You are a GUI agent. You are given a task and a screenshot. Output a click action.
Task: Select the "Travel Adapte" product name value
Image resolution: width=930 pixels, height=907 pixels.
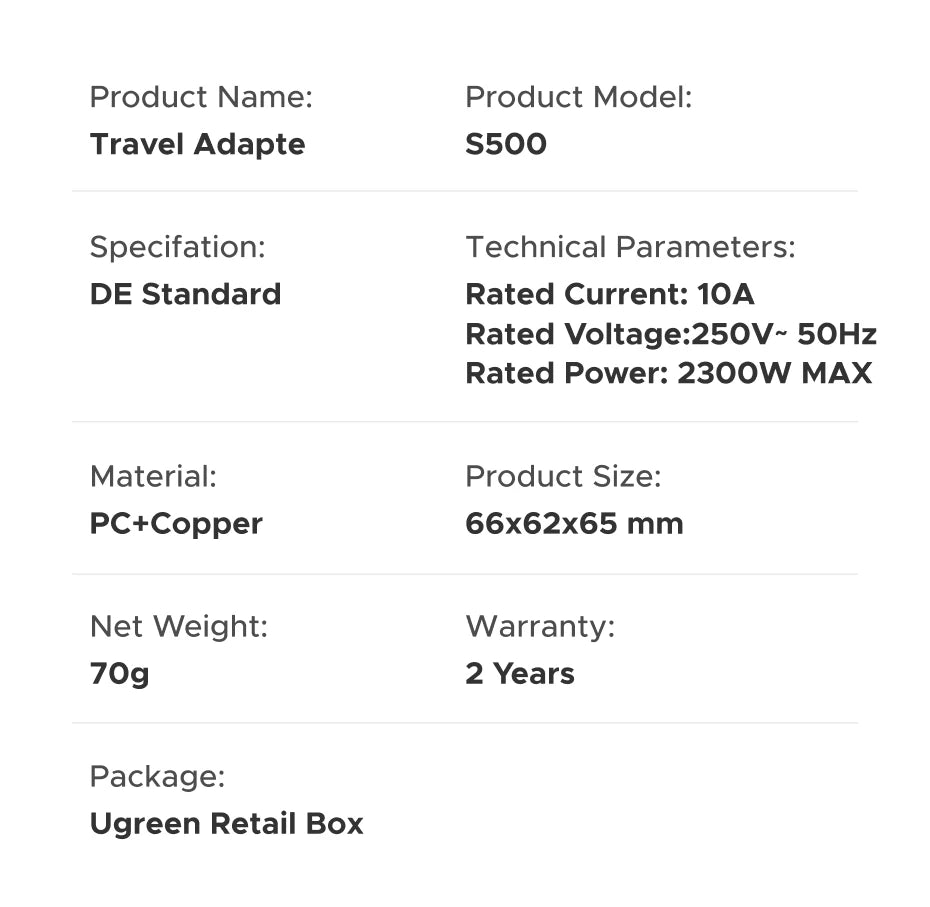click(x=197, y=144)
